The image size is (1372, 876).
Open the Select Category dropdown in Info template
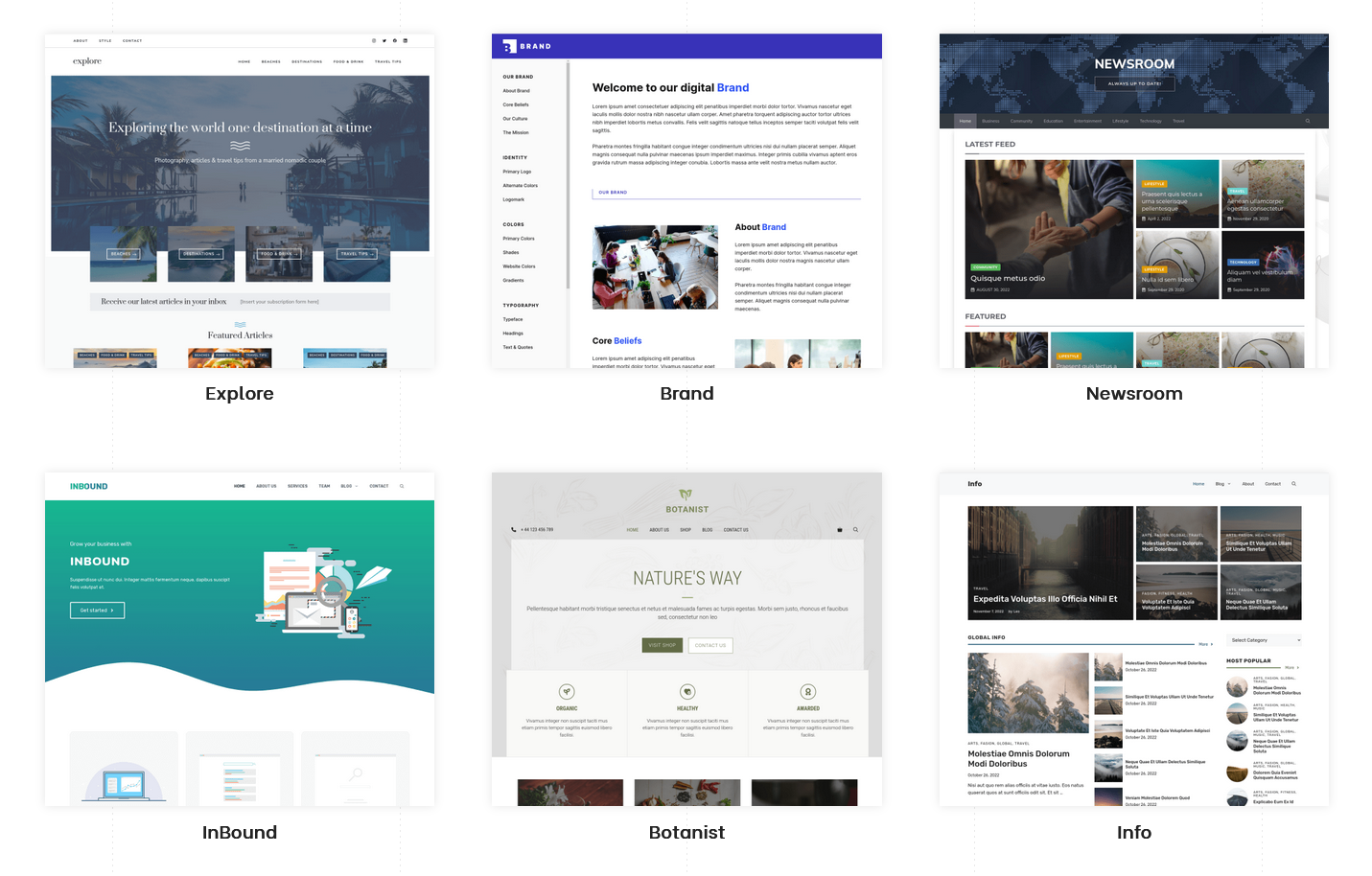[1265, 640]
